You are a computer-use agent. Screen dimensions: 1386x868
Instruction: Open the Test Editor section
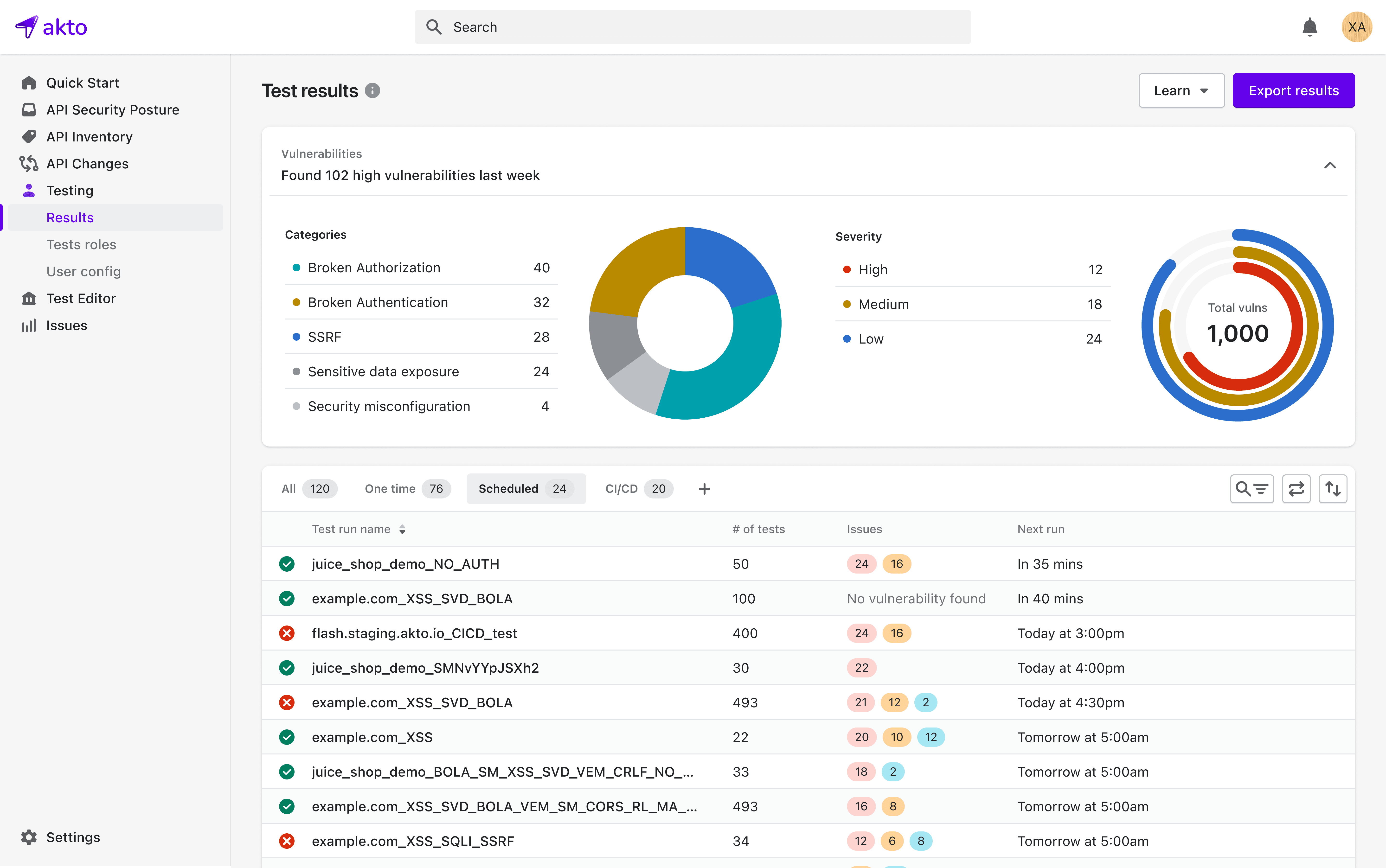click(x=80, y=298)
